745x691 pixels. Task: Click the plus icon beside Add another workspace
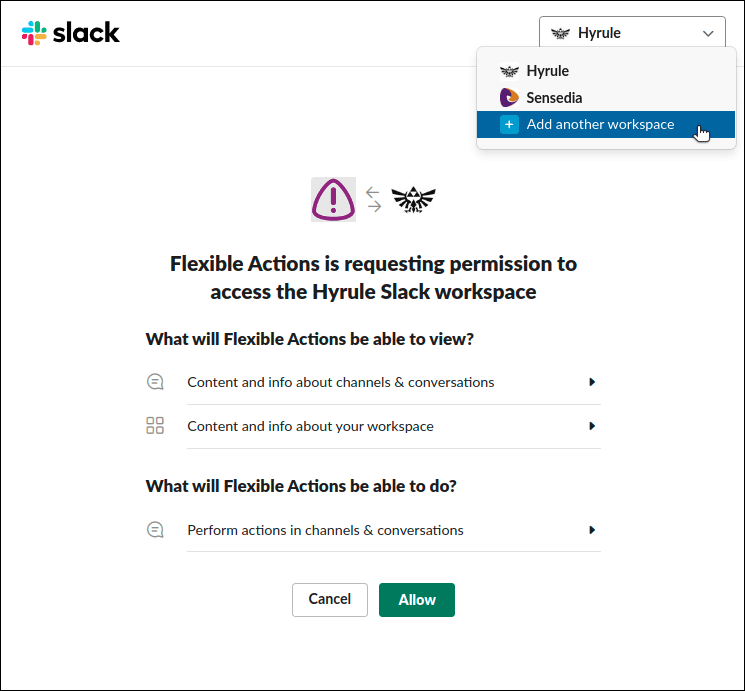[509, 125]
